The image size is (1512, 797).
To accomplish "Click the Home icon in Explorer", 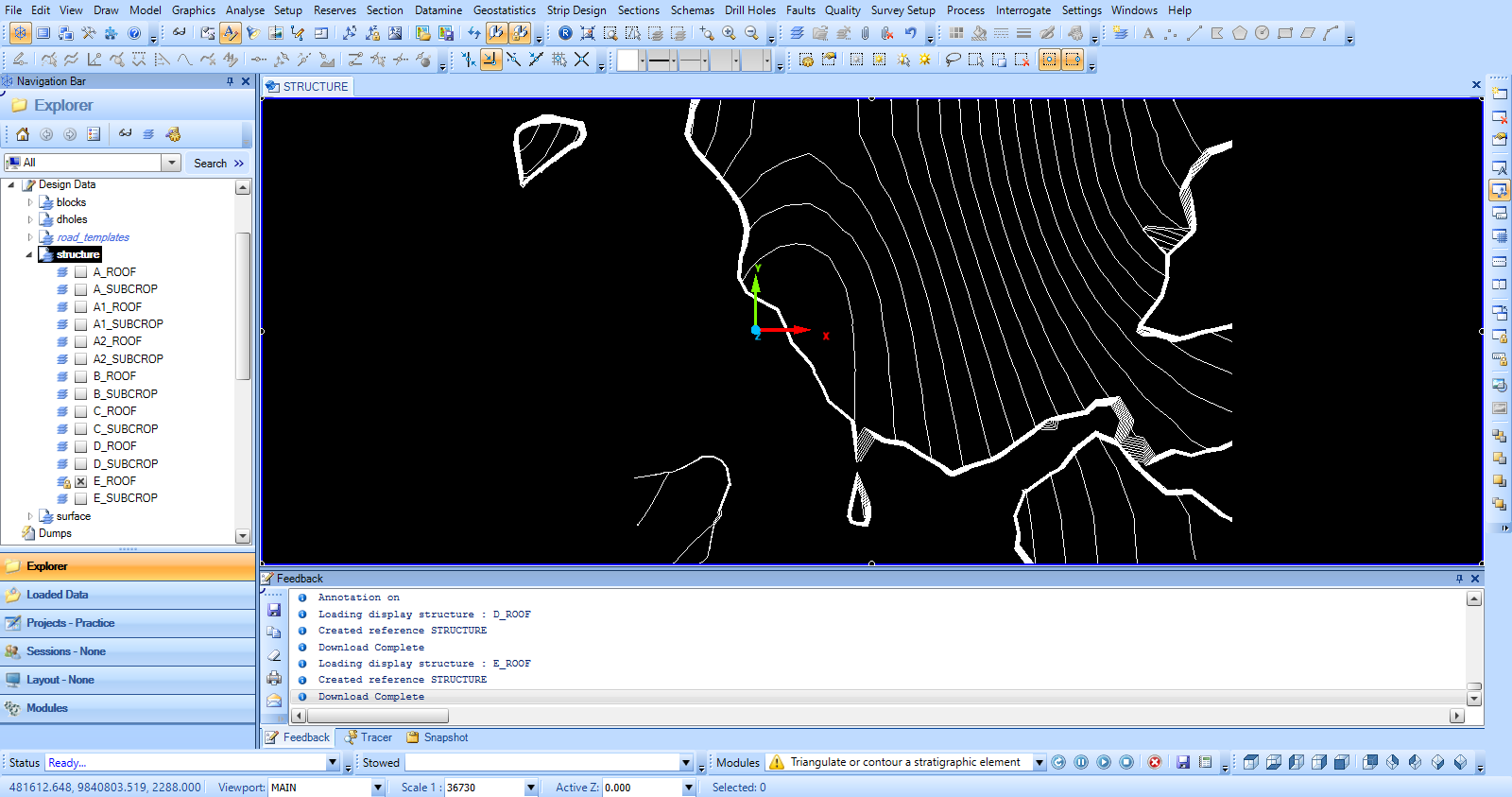I will tap(23, 134).
